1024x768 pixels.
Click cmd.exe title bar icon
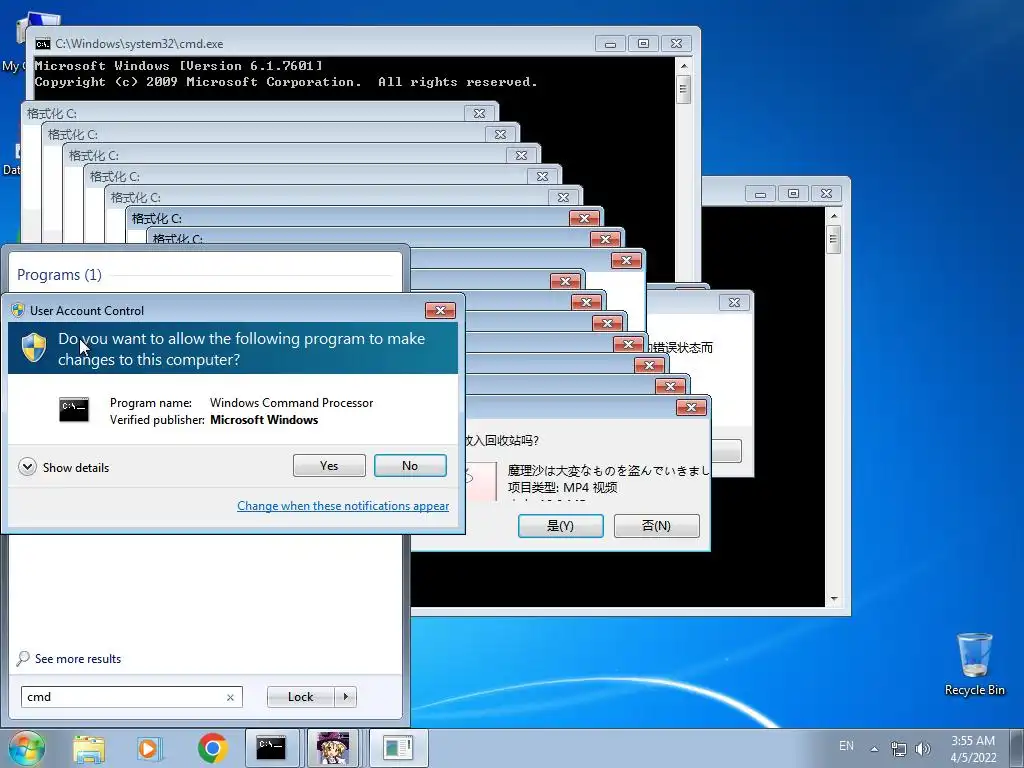43,44
